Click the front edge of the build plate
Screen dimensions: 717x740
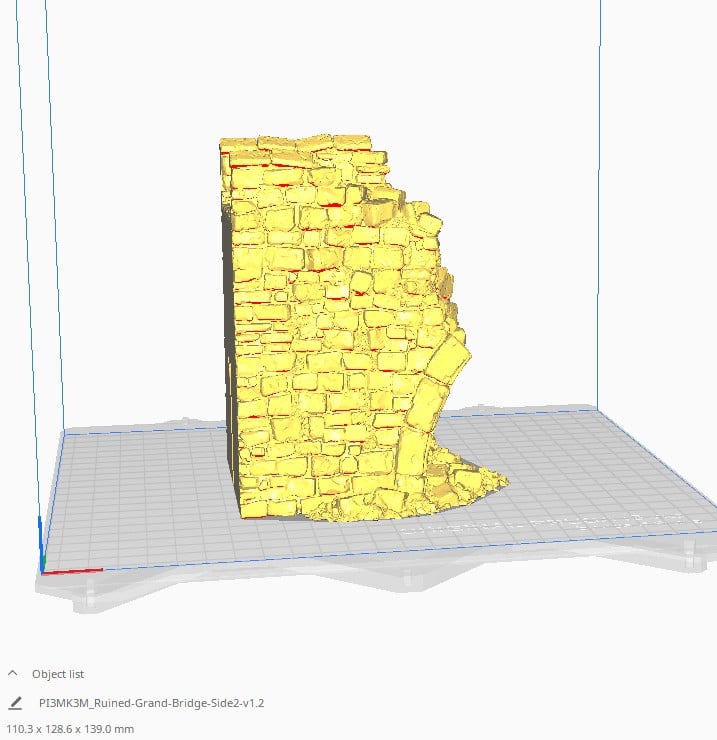(x=380, y=556)
